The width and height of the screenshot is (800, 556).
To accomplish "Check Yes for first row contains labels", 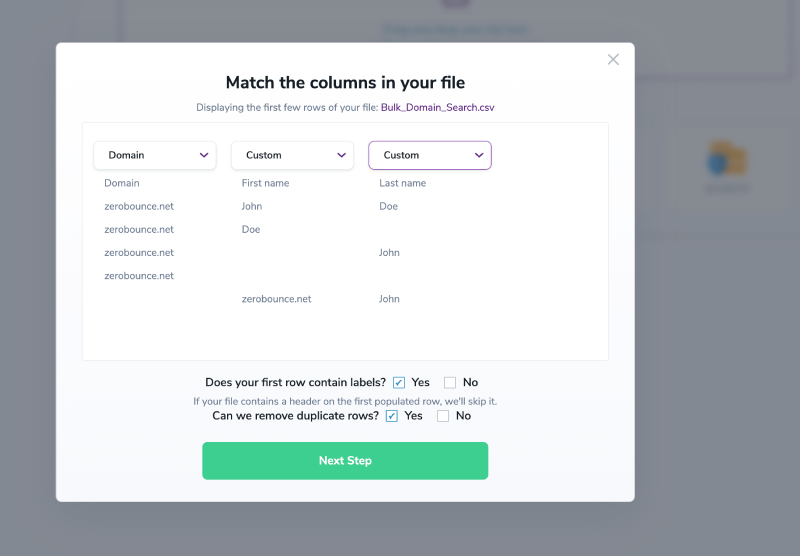I will (x=399, y=382).
